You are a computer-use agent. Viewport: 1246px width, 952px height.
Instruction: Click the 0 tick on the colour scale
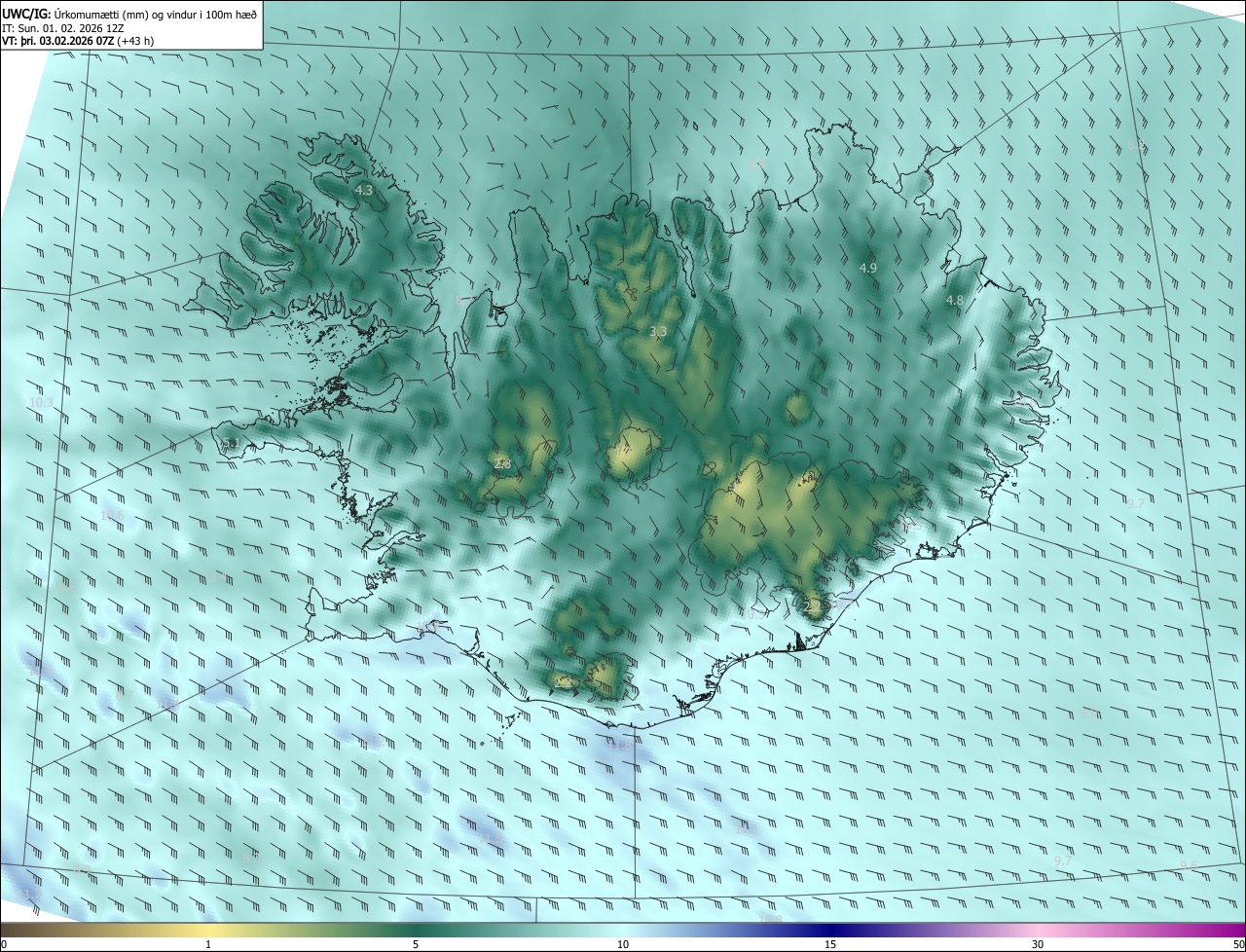4,945
